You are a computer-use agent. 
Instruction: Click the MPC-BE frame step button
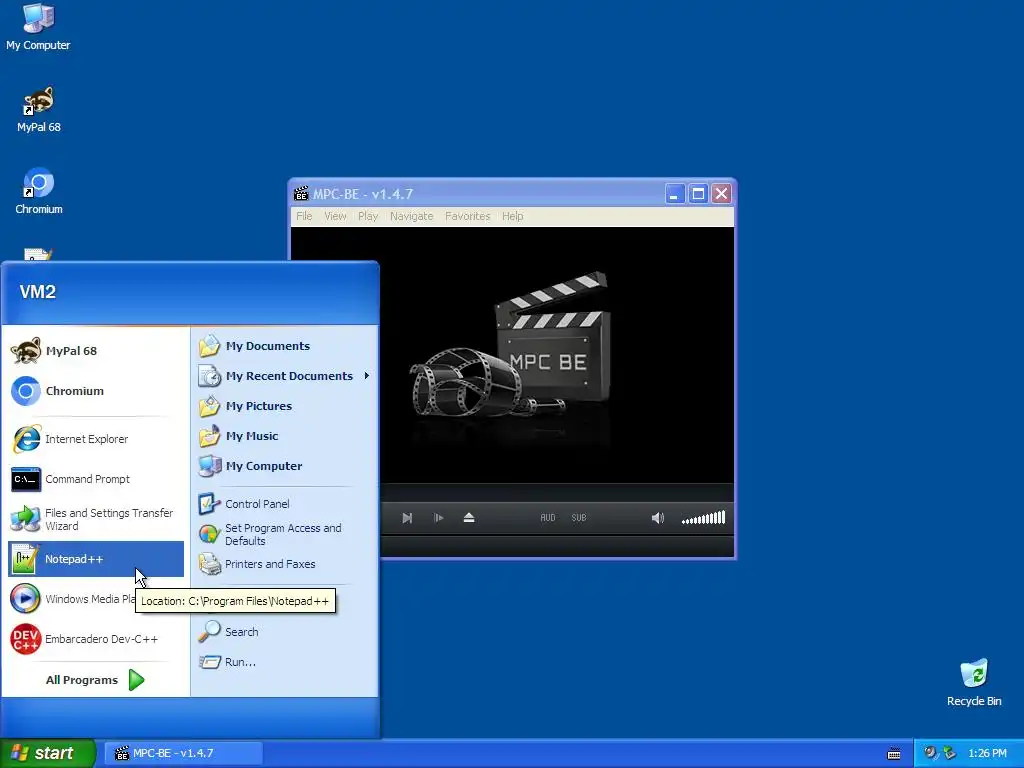(x=439, y=518)
